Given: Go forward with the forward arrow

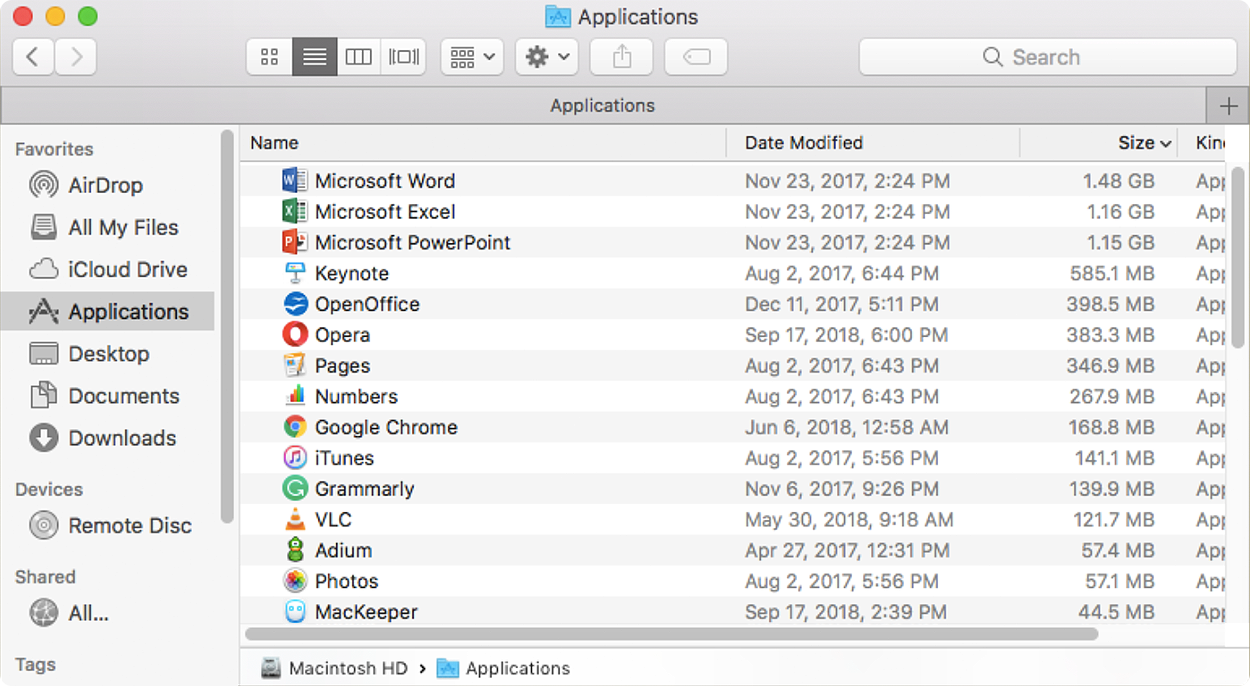Looking at the screenshot, I should coord(76,57).
